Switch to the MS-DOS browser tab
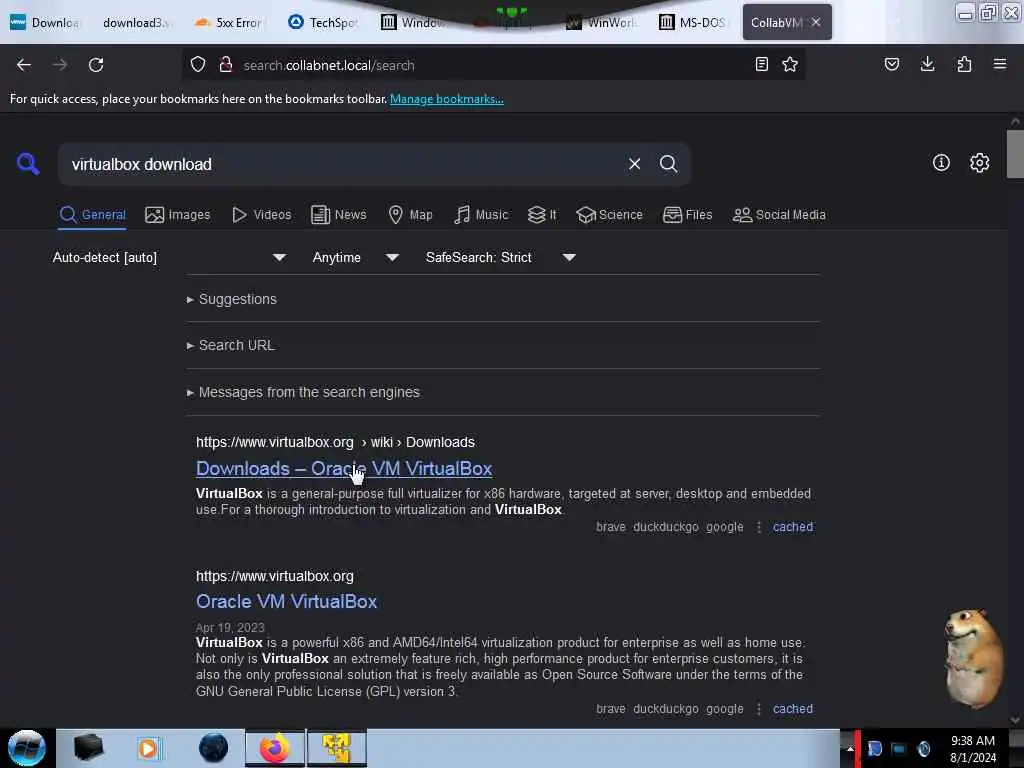This screenshot has width=1024, height=768. tap(692, 23)
